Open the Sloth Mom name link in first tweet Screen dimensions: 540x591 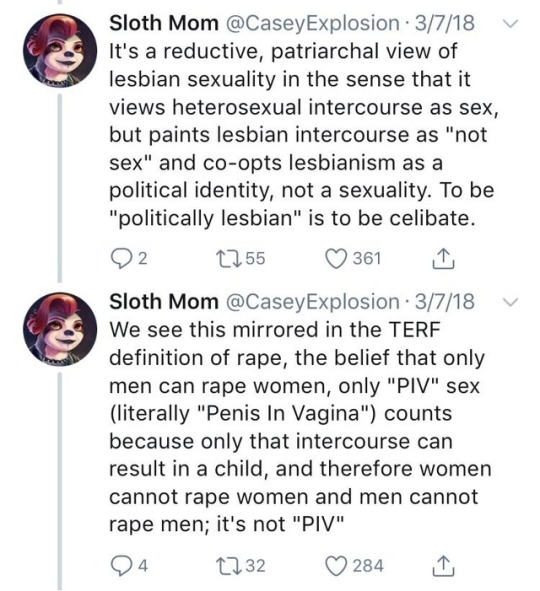point(164,23)
